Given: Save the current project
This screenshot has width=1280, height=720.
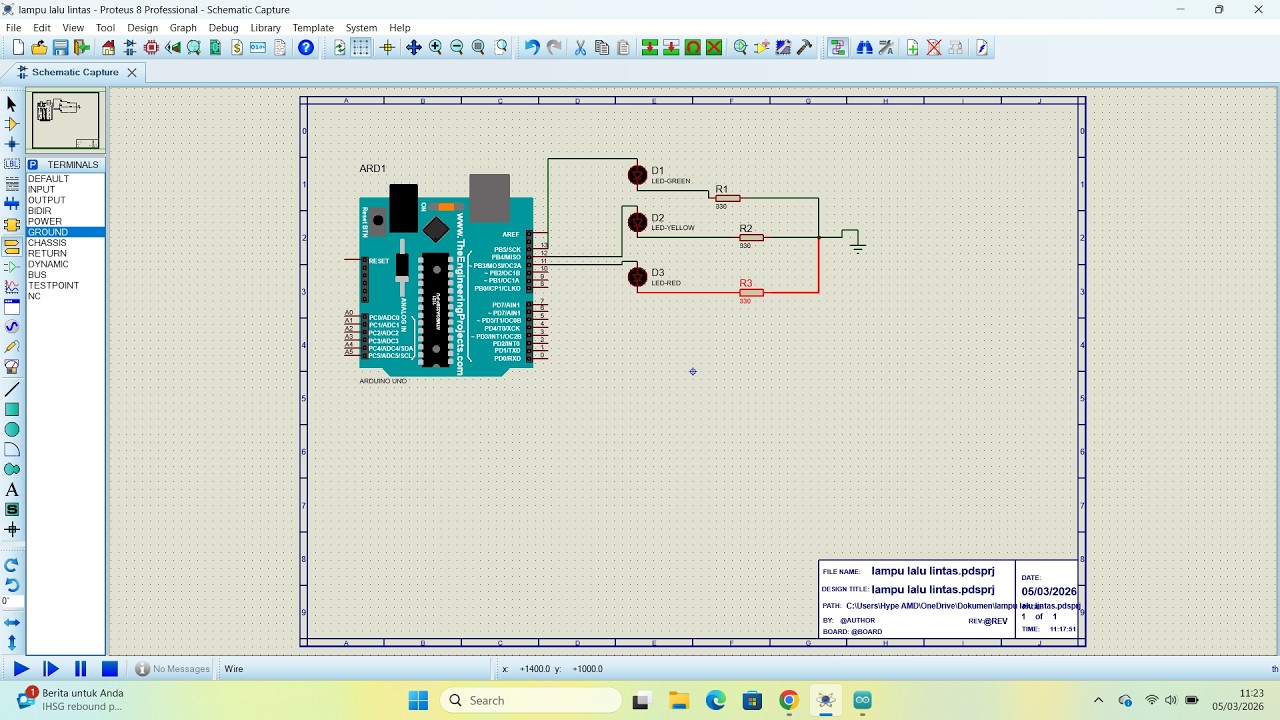Looking at the screenshot, I should click(60, 47).
